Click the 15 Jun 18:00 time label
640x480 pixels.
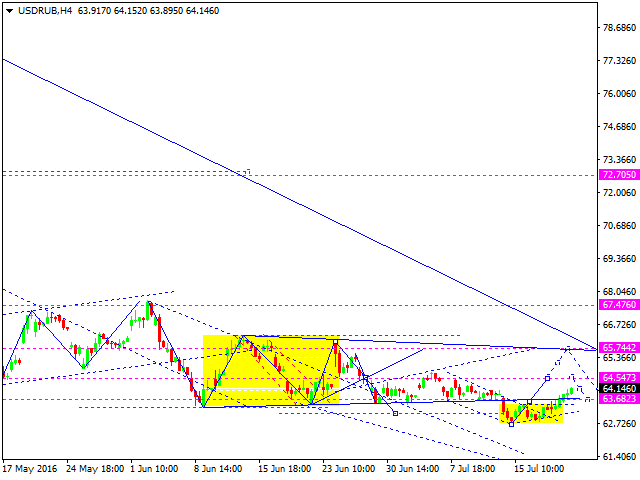pos(284,468)
